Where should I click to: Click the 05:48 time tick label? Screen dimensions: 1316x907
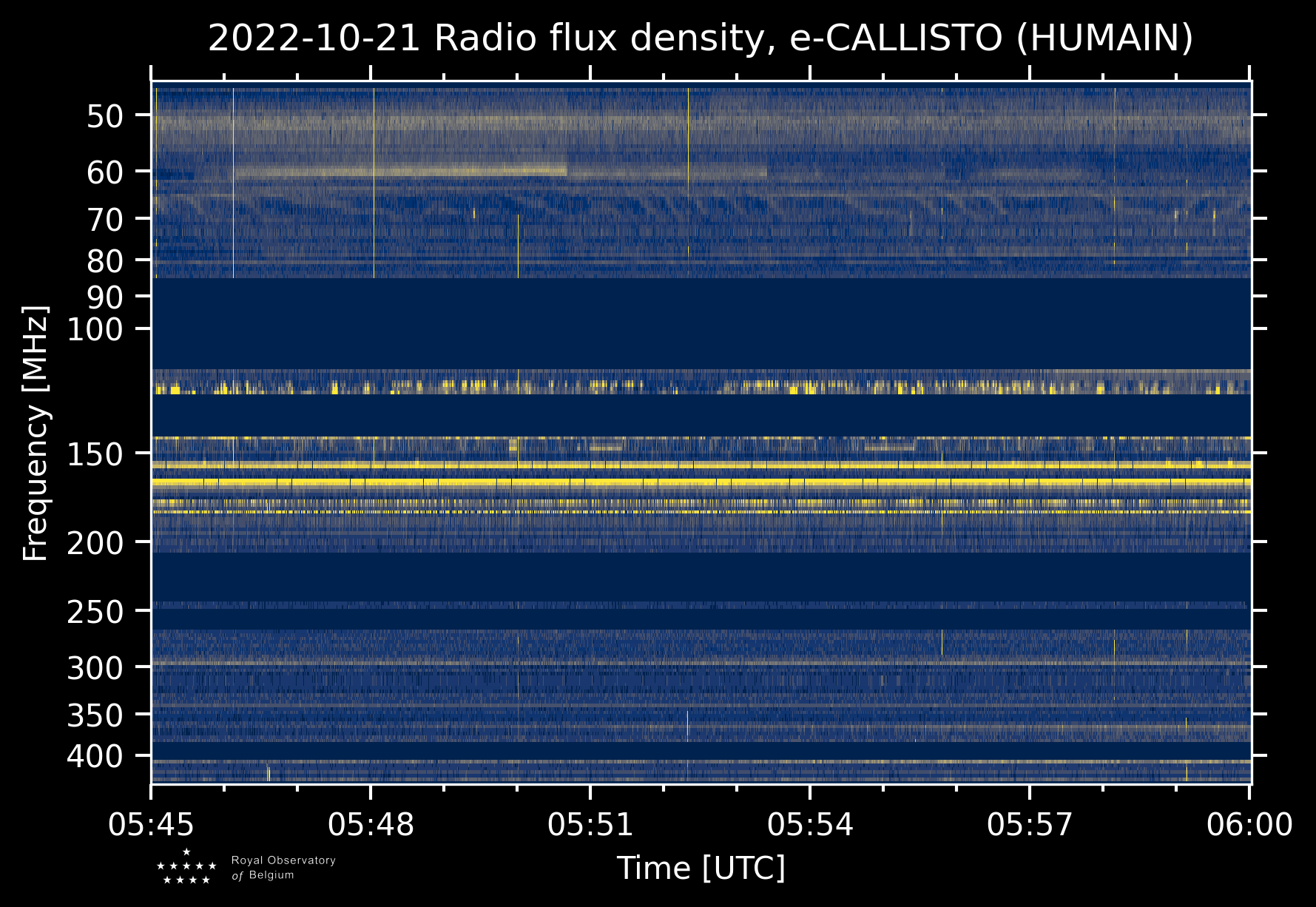371,824
